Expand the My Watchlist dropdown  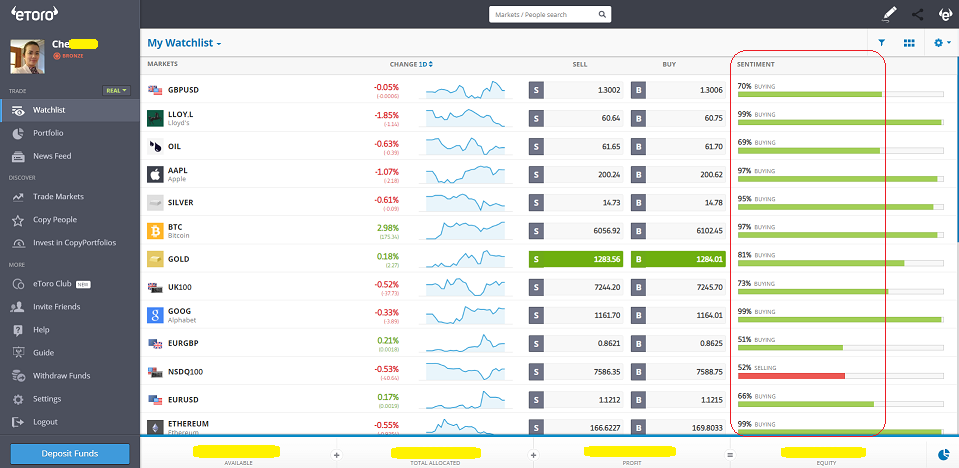(x=184, y=43)
